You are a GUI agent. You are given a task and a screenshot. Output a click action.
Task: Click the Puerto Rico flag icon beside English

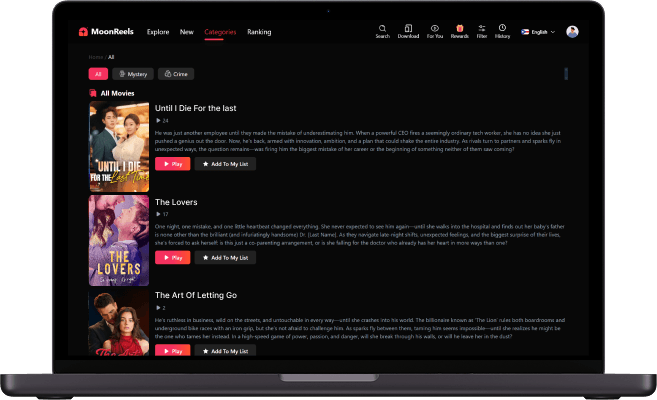(x=525, y=32)
